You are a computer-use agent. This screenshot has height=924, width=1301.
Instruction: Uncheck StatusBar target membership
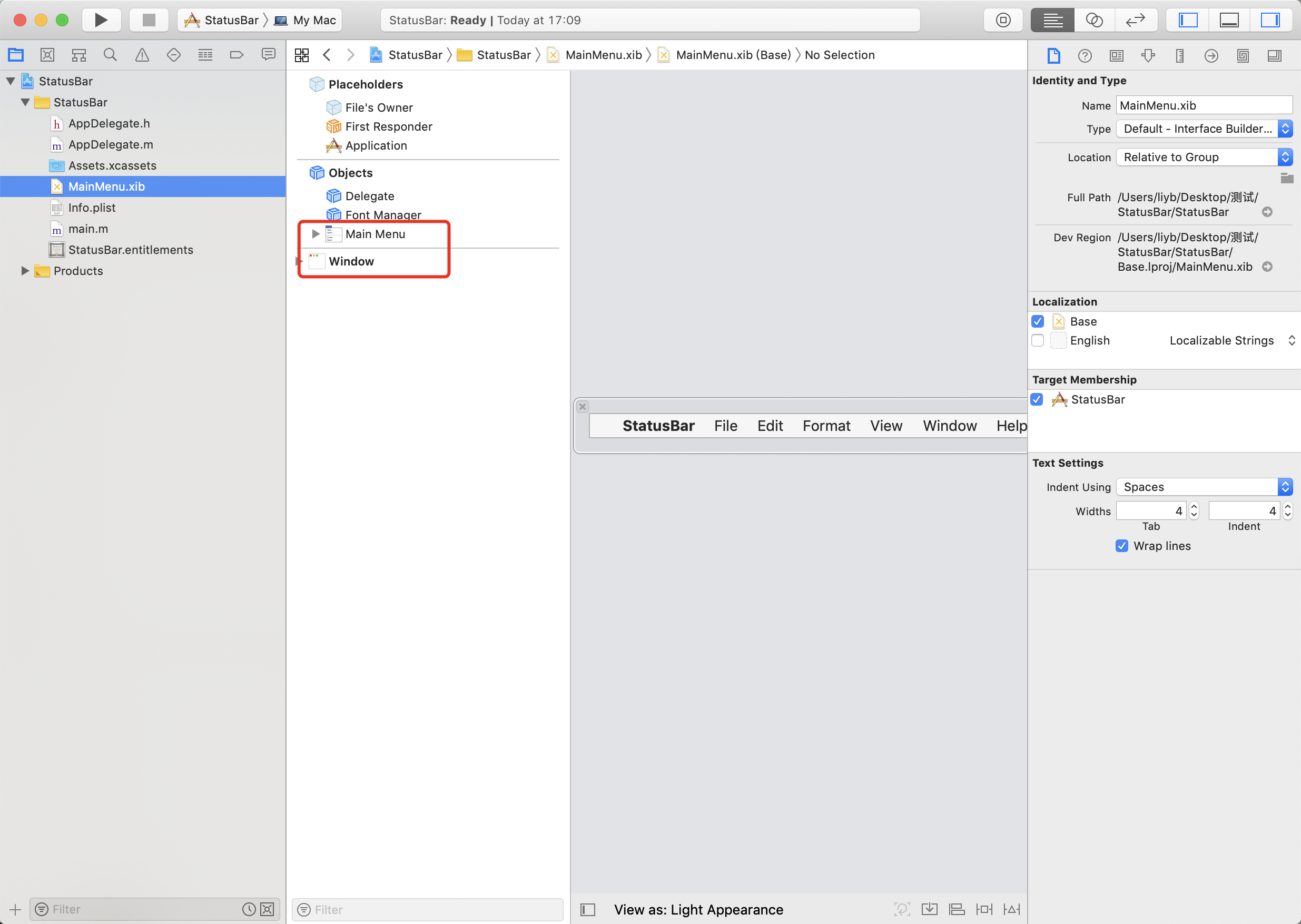tap(1038, 399)
